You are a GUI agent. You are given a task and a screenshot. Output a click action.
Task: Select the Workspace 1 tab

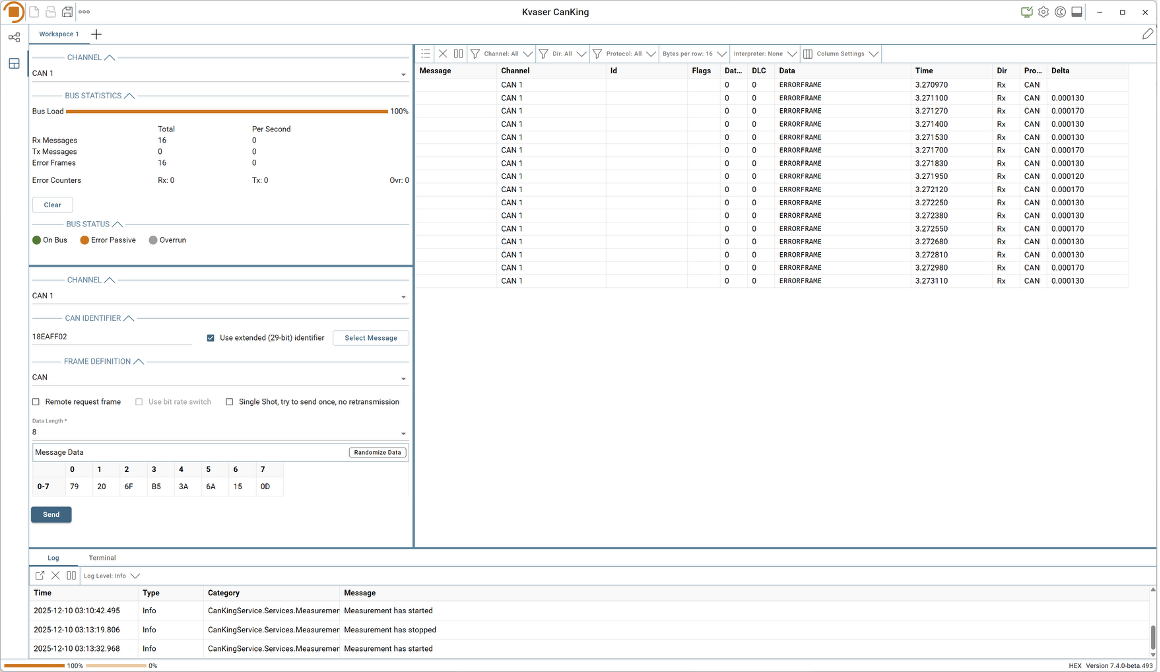[59, 34]
